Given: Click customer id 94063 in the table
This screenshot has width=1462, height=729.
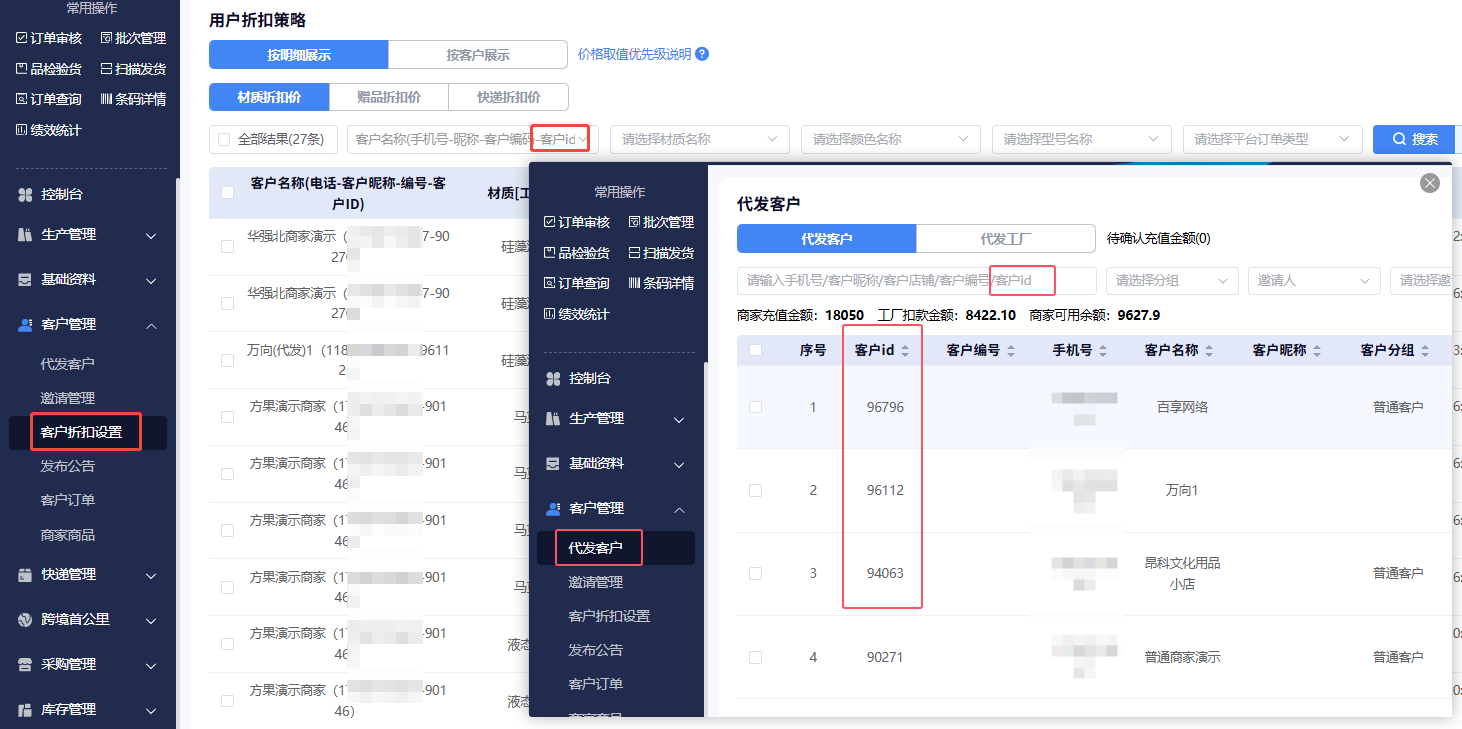Looking at the screenshot, I should (885, 573).
